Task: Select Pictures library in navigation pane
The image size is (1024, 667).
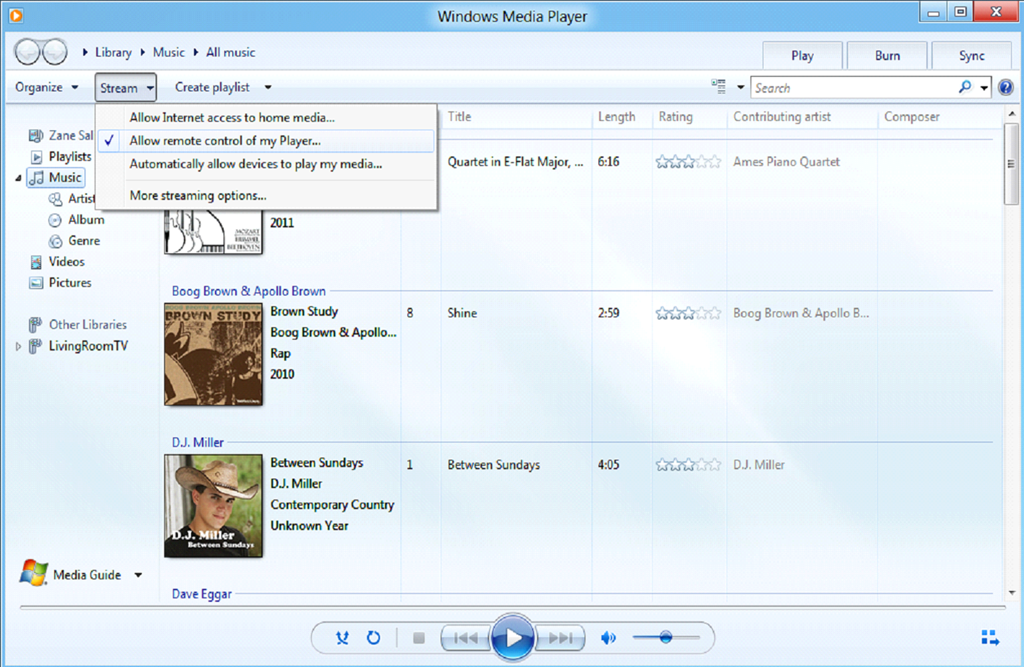Action: click(70, 282)
